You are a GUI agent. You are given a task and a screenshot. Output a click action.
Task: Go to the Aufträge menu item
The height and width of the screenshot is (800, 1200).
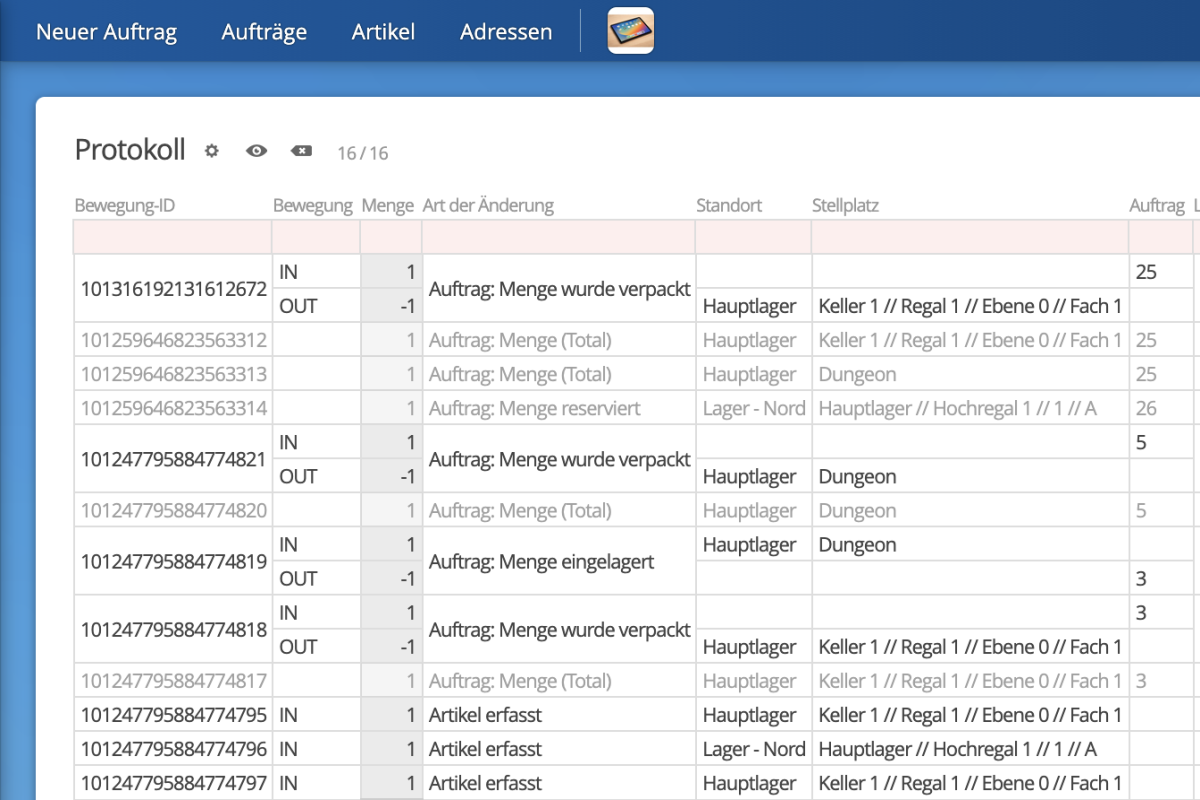(x=264, y=32)
